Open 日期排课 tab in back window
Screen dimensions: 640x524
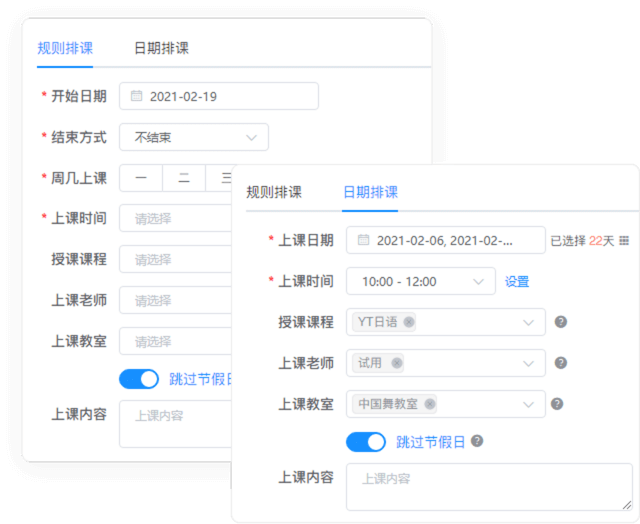pyautogui.click(x=162, y=48)
